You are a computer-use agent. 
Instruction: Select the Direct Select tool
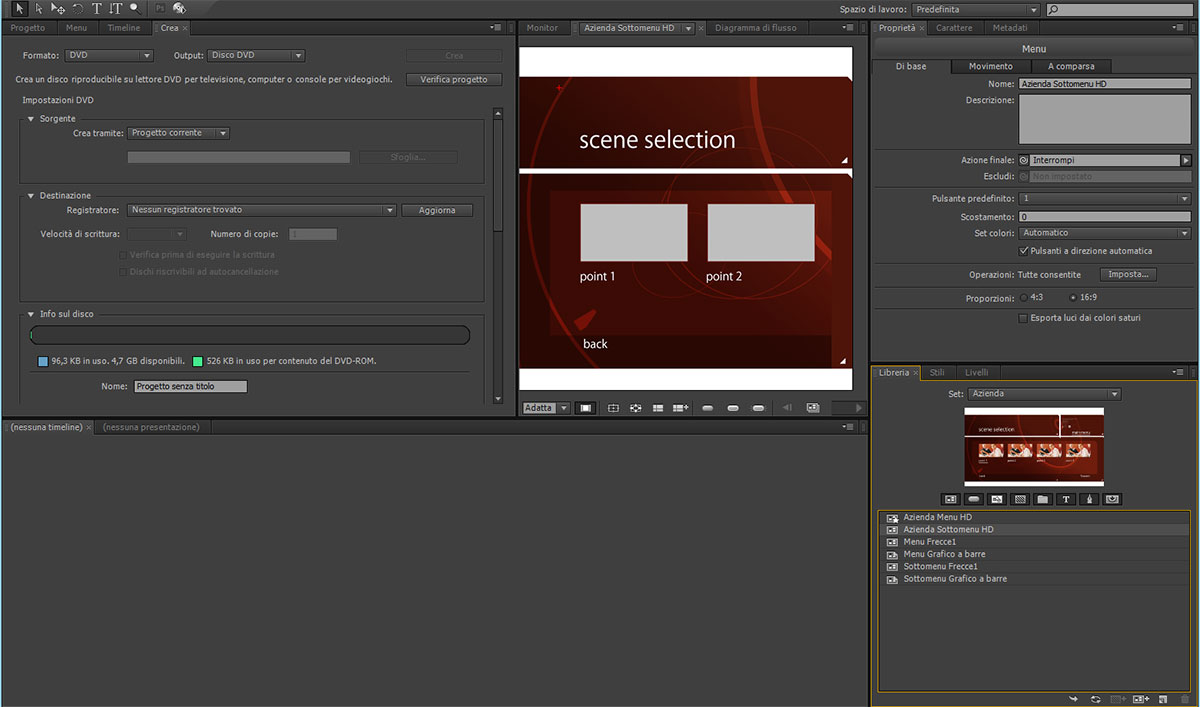(x=40, y=8)
